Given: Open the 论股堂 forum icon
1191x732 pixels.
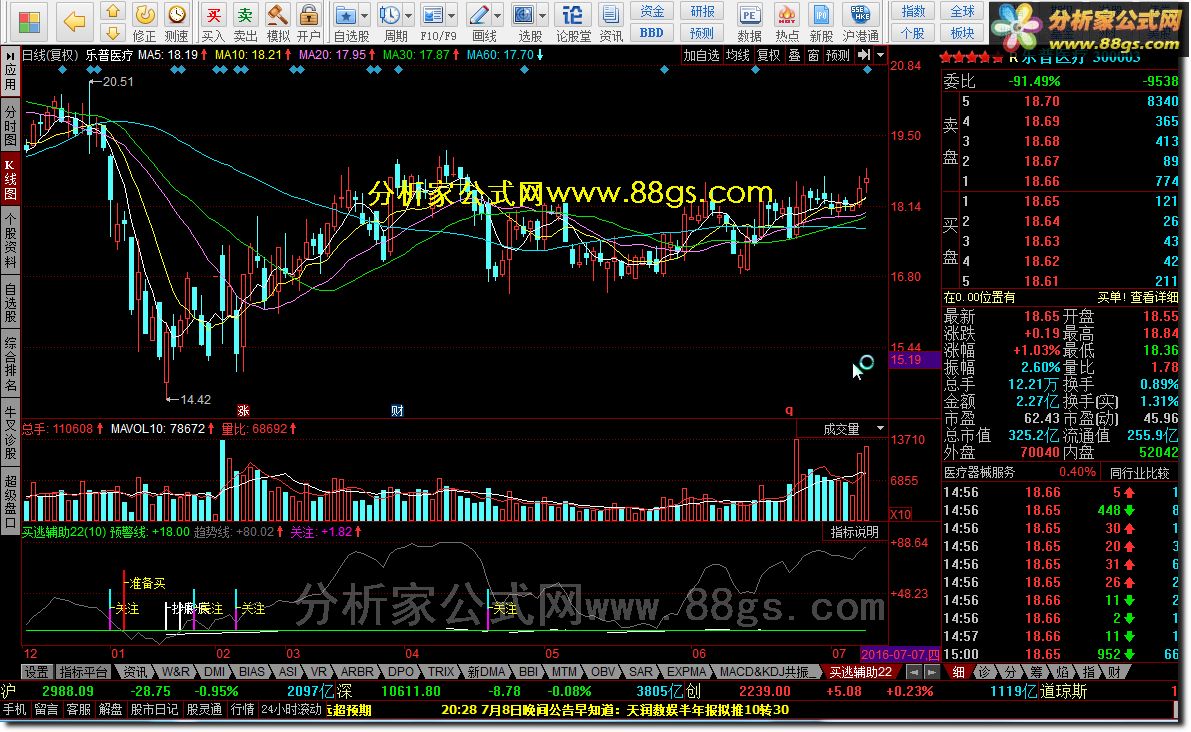Looking at the screenshot, I should pos(573,22).
